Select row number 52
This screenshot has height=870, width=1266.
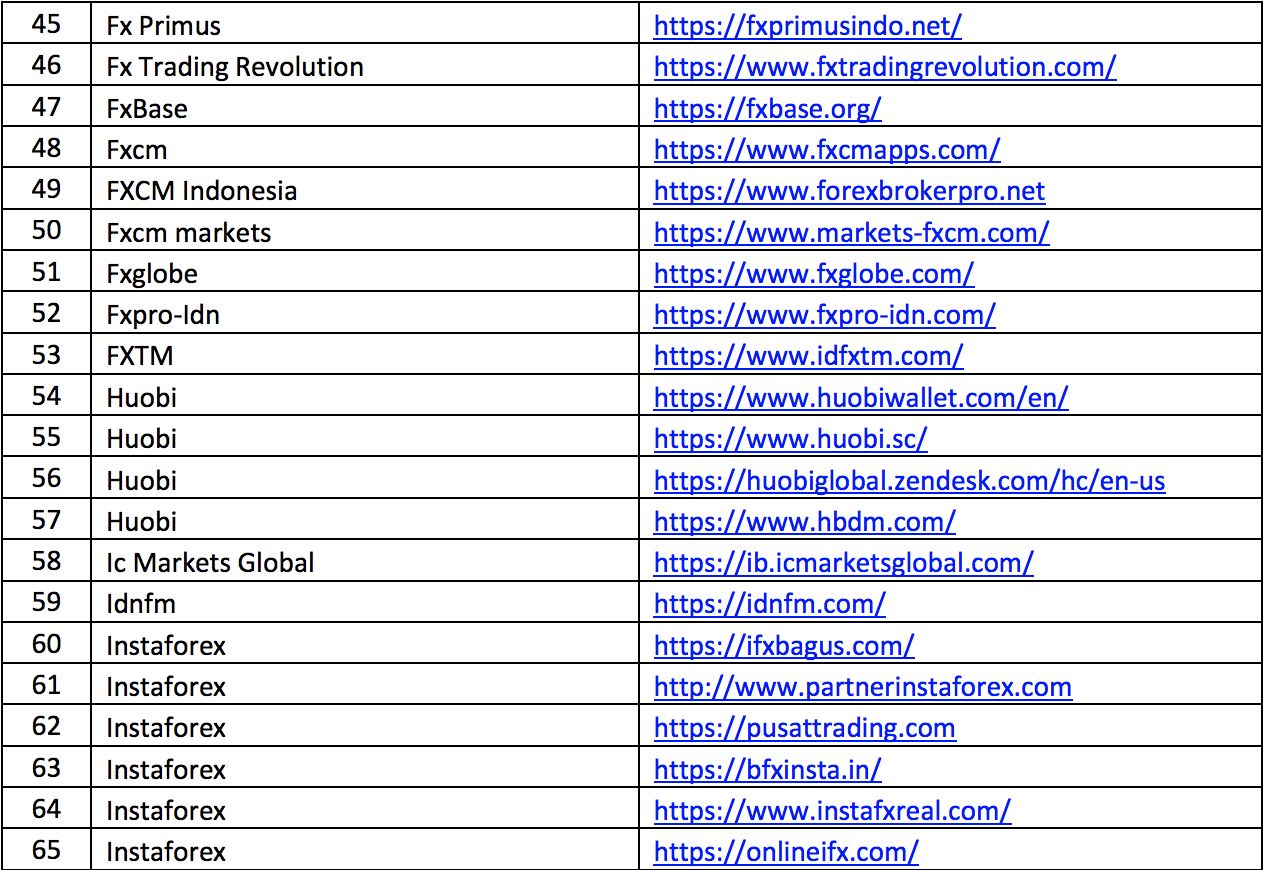pos(47,313)
